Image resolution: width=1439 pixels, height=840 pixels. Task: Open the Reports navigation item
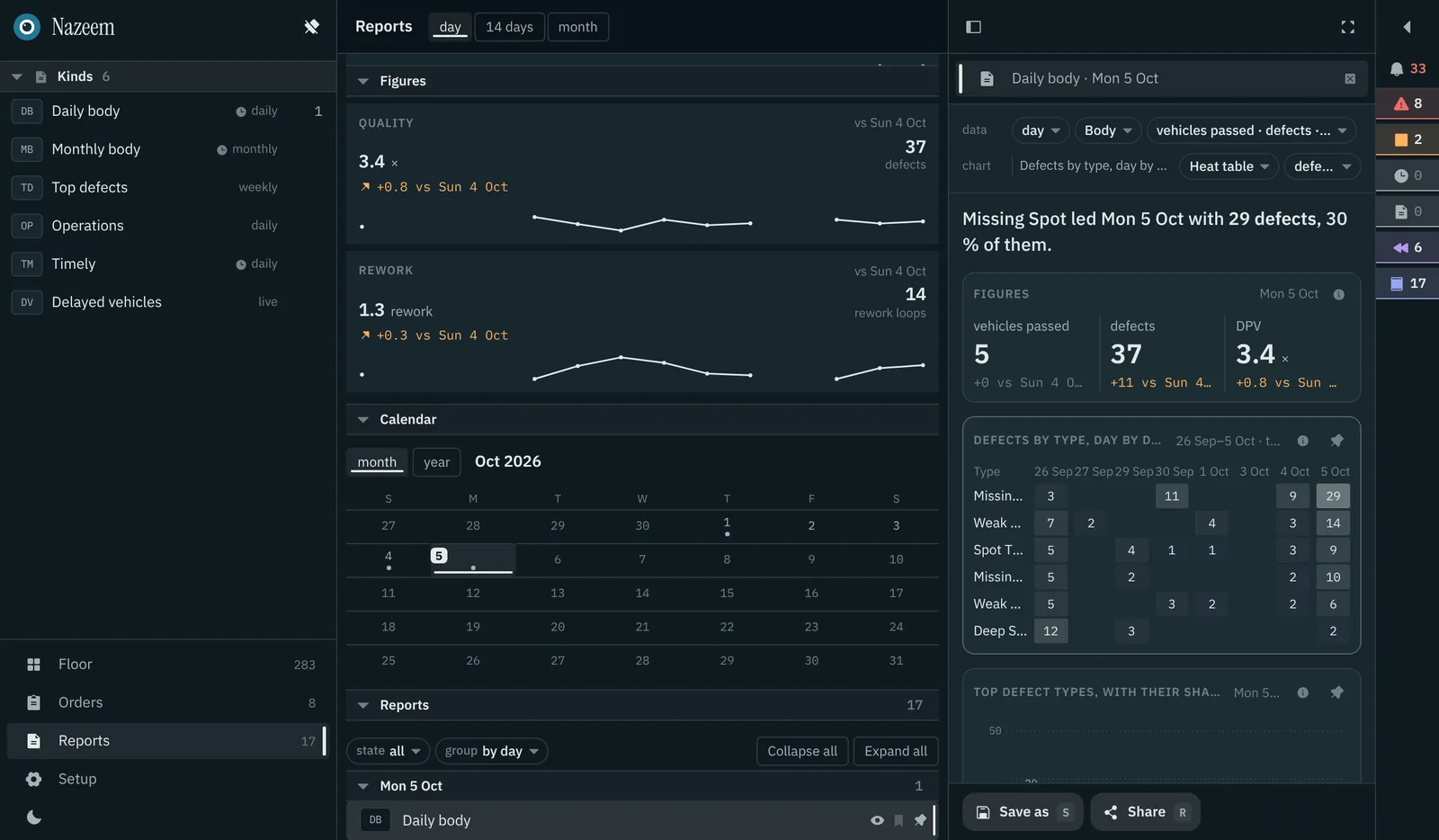point(167,741)
